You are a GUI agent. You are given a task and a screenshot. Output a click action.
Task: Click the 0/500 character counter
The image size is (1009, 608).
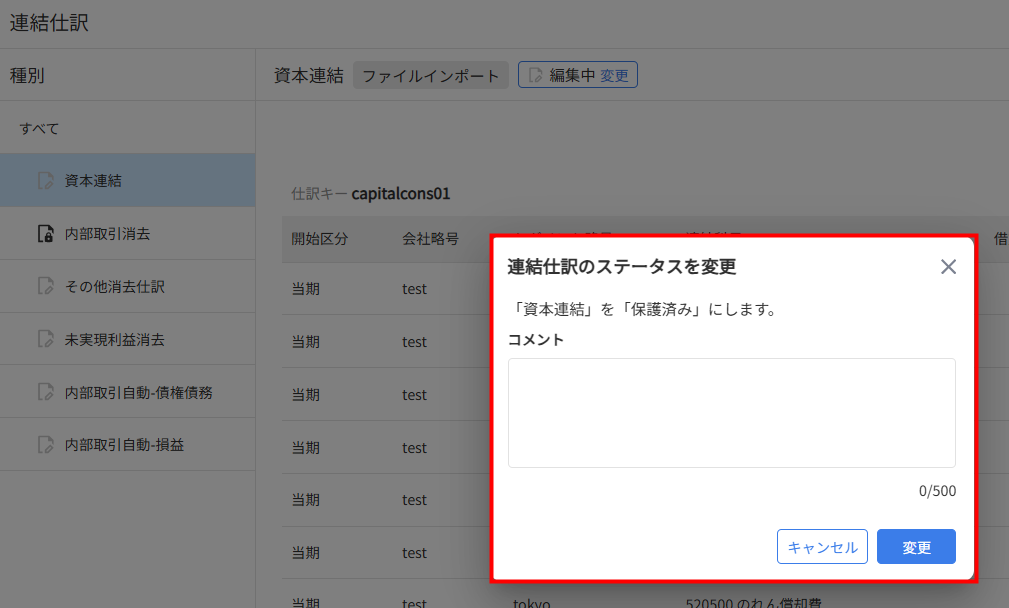click(x=937, y=491)
